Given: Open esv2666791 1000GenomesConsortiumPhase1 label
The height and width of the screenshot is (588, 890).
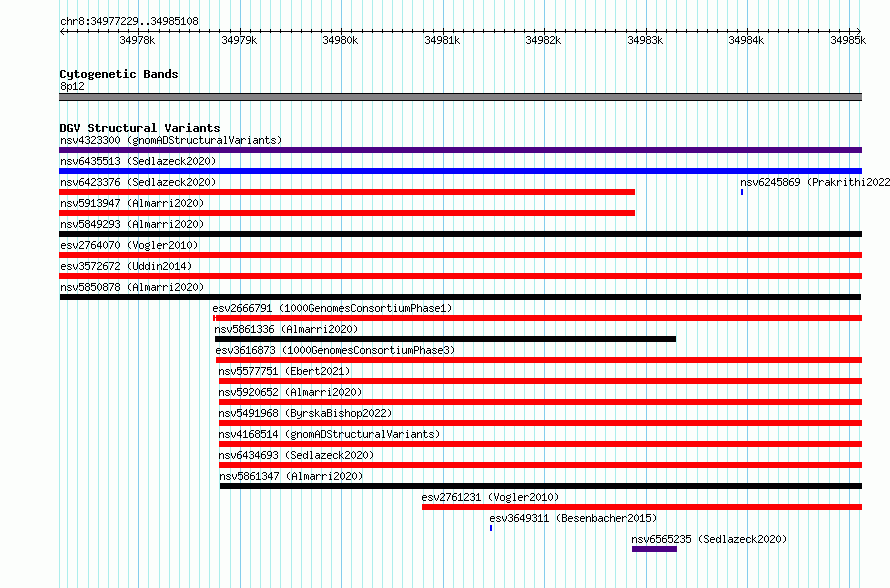Looking at the screenshot, I should tap(332, 308).
